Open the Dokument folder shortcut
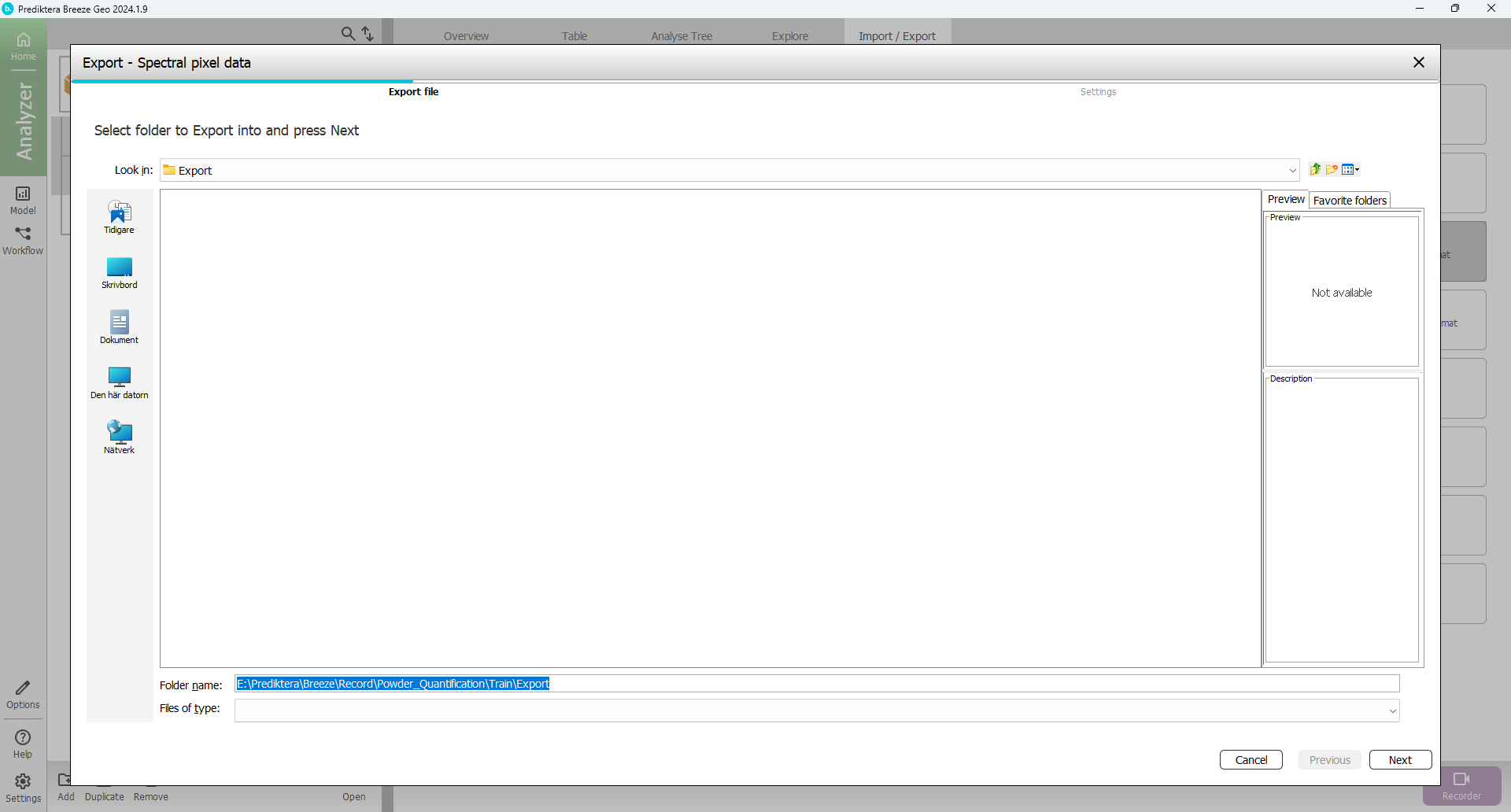 (x=119, y=327)
